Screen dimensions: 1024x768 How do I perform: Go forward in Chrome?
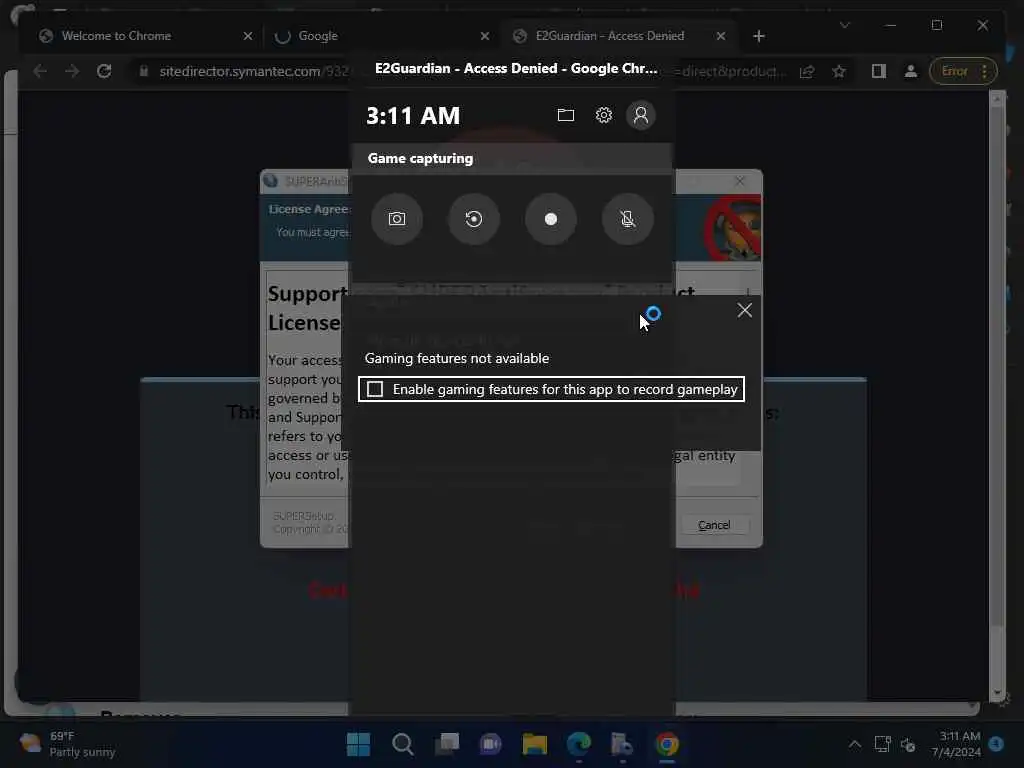pyautogui.click(x=72, y=71)
